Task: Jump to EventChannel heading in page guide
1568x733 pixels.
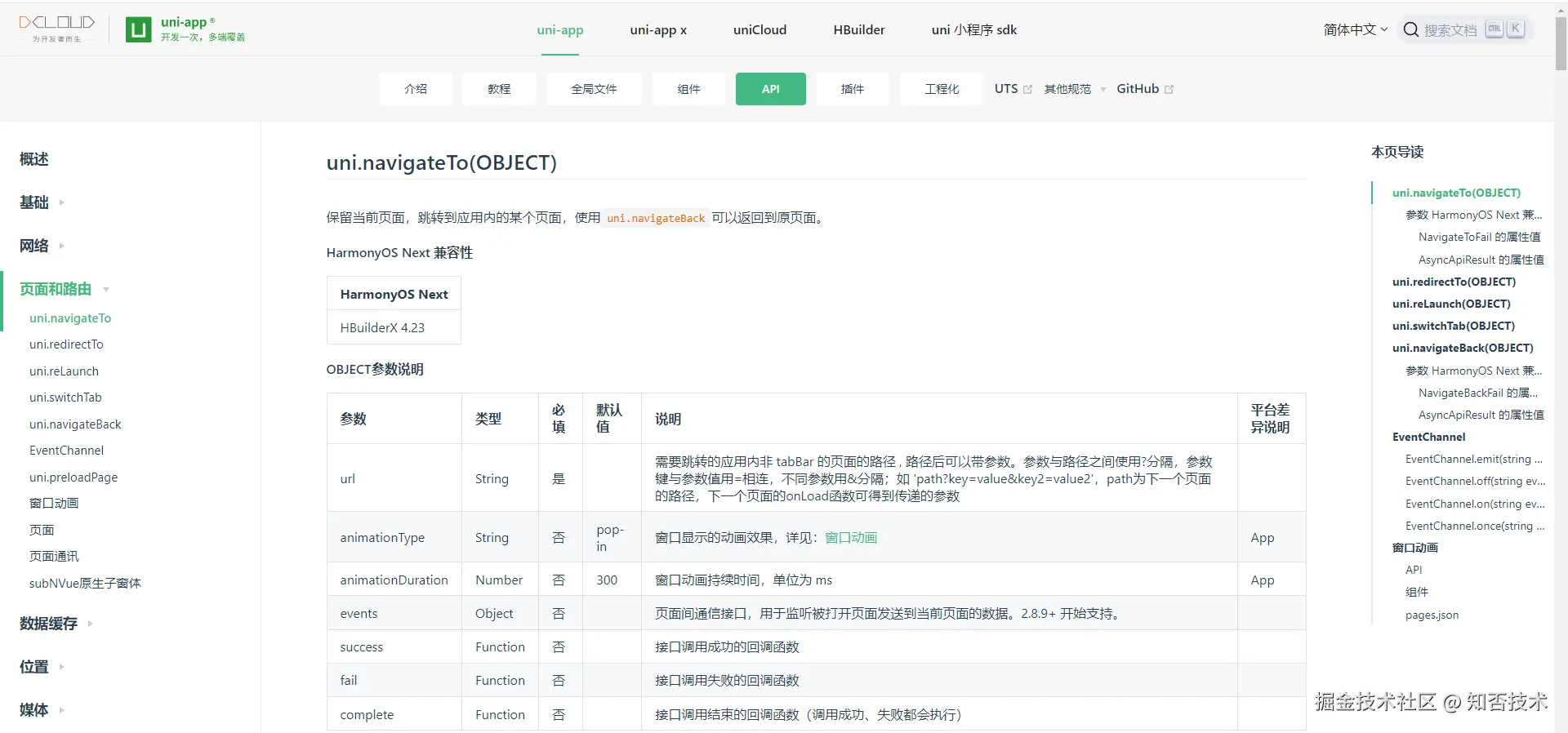Action: [x=1428, y=437]
